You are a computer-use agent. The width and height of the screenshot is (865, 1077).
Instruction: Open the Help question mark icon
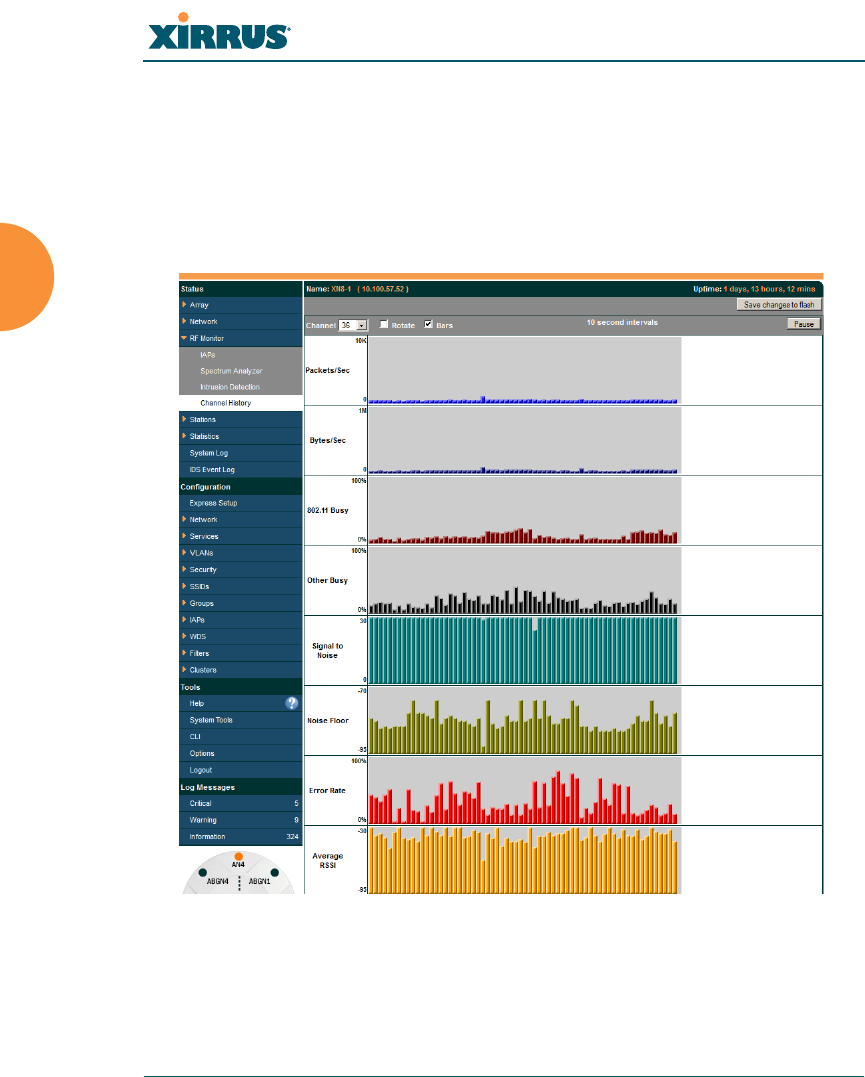[292, 703]
